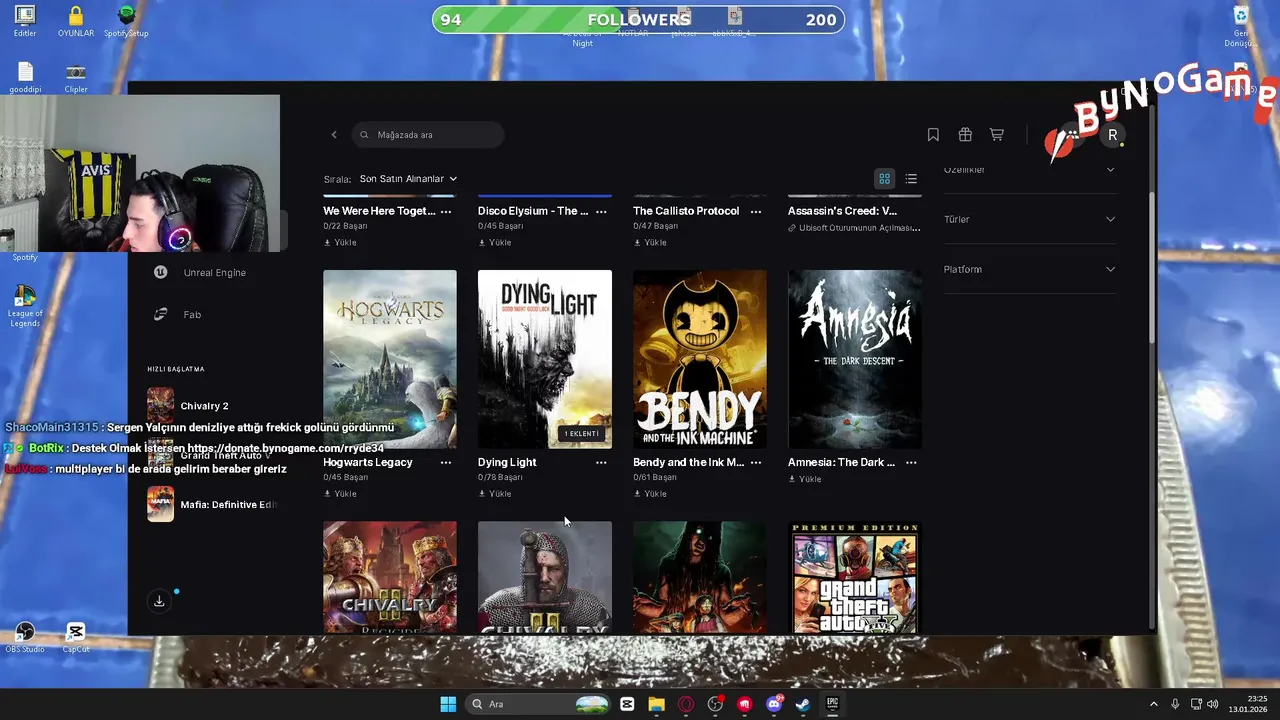The height and width of the screenshot is (720, 1280).
Task: Click the 'Hogwarts Legacy' title text
Action: point(368,462)
